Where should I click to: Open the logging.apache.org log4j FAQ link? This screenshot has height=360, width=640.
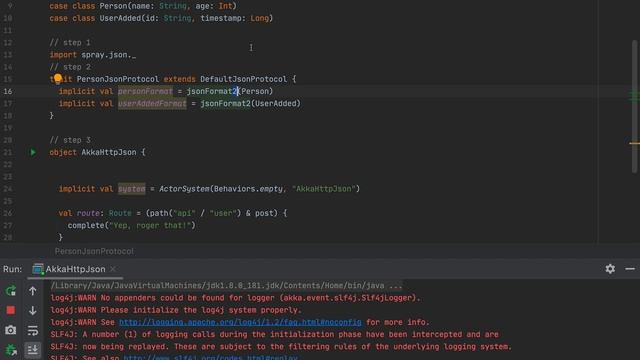(240, 322)
